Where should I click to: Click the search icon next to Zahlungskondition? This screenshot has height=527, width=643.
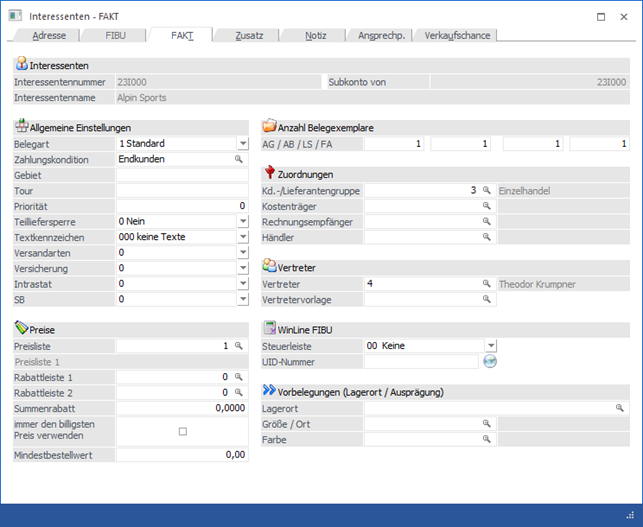(x=239, y=159)
